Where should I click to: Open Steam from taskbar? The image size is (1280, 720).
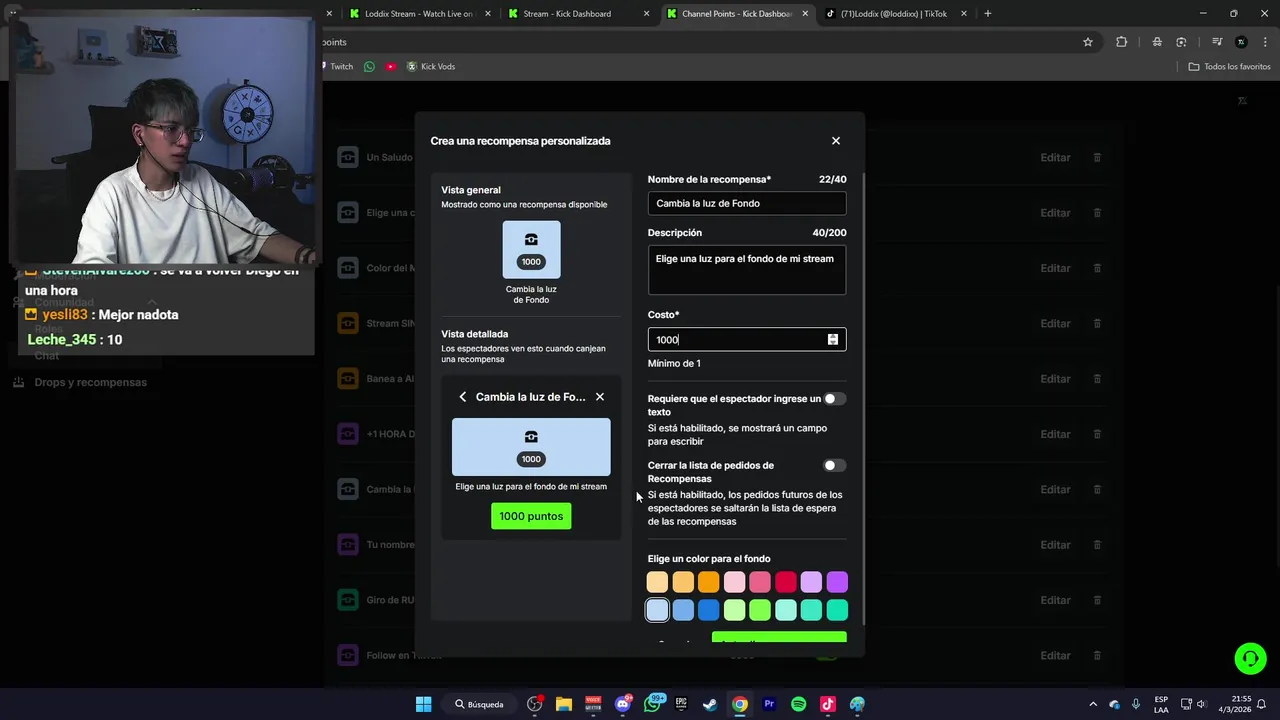pos(710,704)
